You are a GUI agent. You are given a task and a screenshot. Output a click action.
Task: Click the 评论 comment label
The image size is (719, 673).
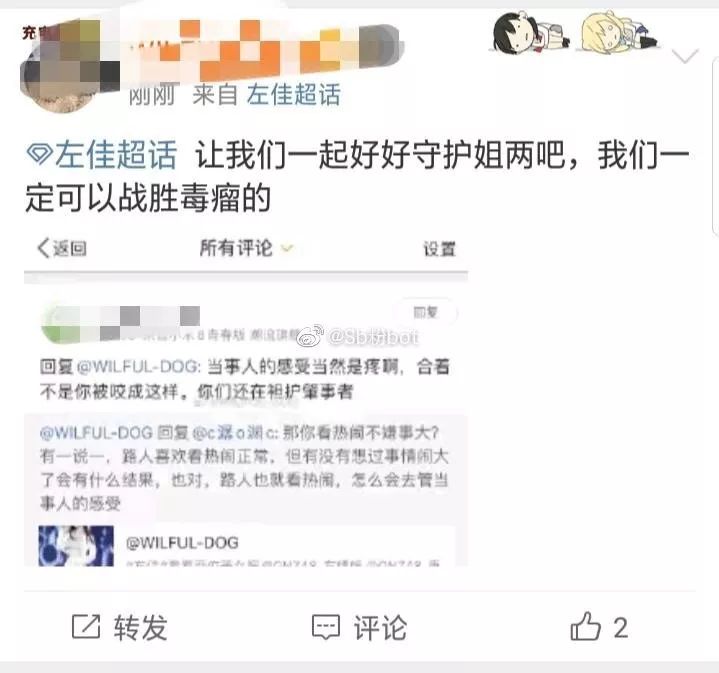pyautogui.click(x=380, y=627)
